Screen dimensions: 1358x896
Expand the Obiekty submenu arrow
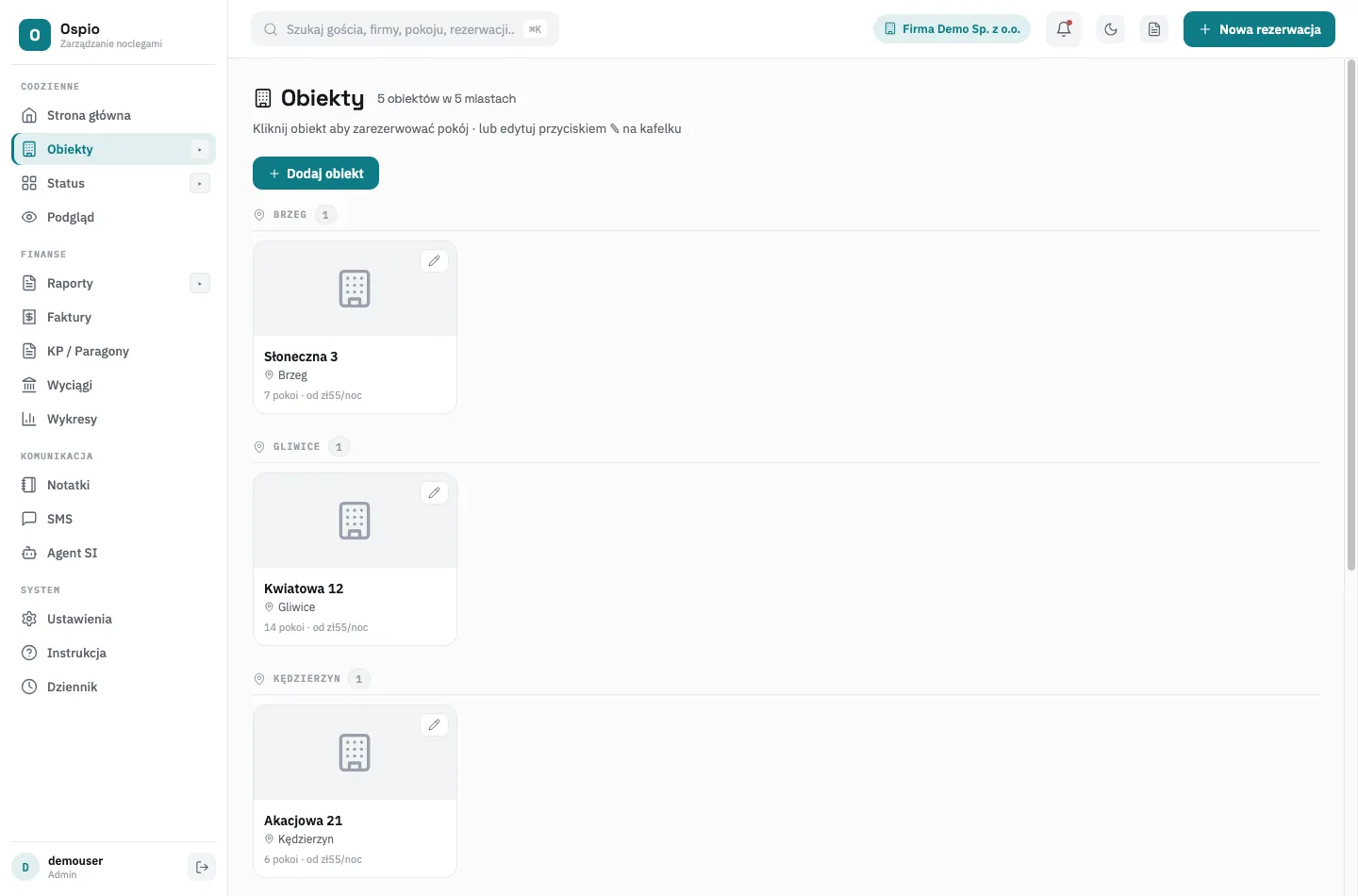pos(200,149)
